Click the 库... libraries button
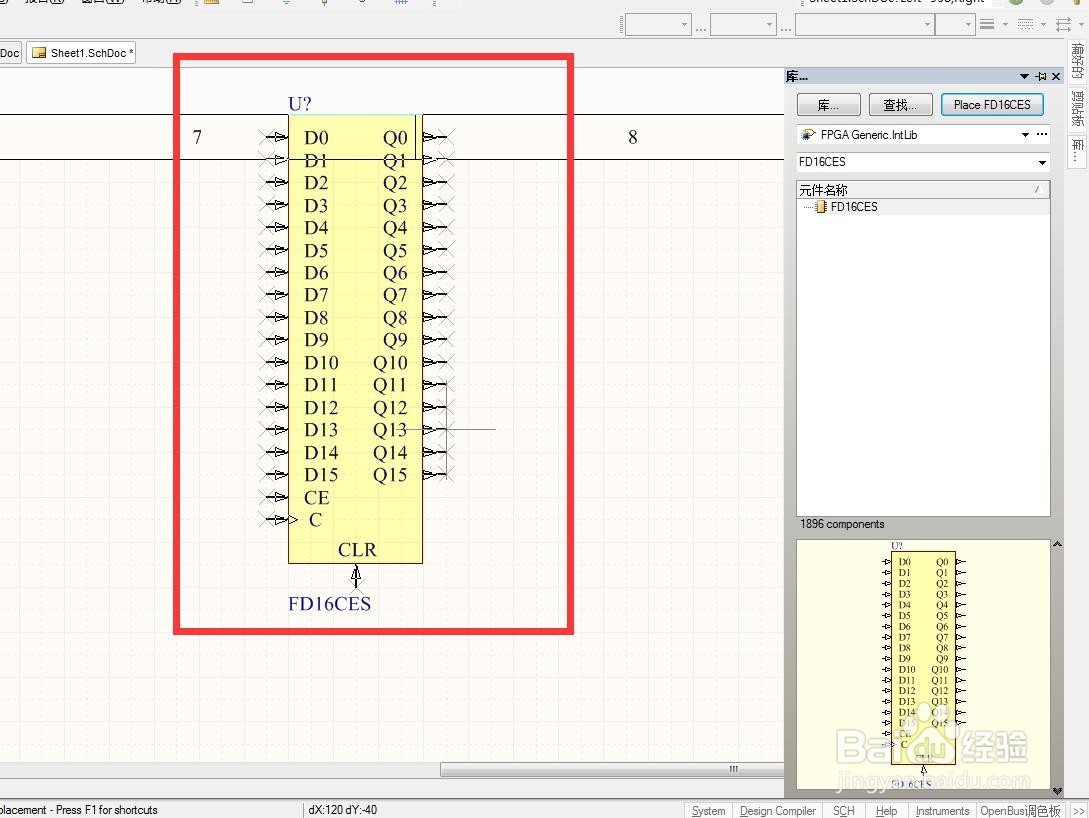This screenshot has height=818, width=1089. pyautogui.click(x=829, y=105)
